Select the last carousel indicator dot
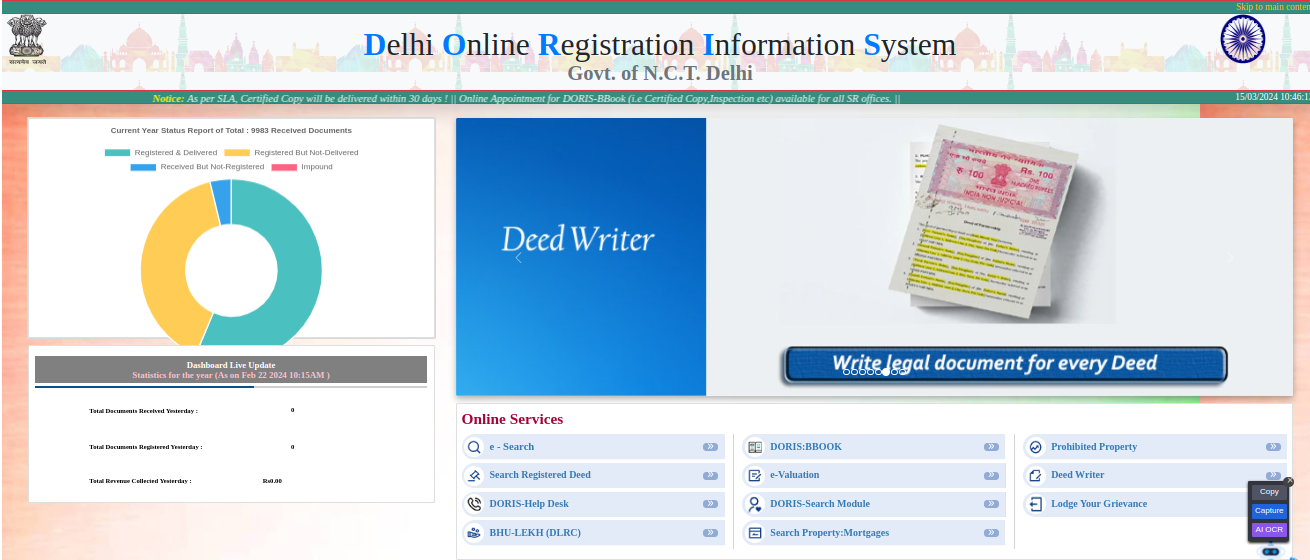The height and width of the screenshot is (560, 1310). pyautogui.click(x=903, y=372)
